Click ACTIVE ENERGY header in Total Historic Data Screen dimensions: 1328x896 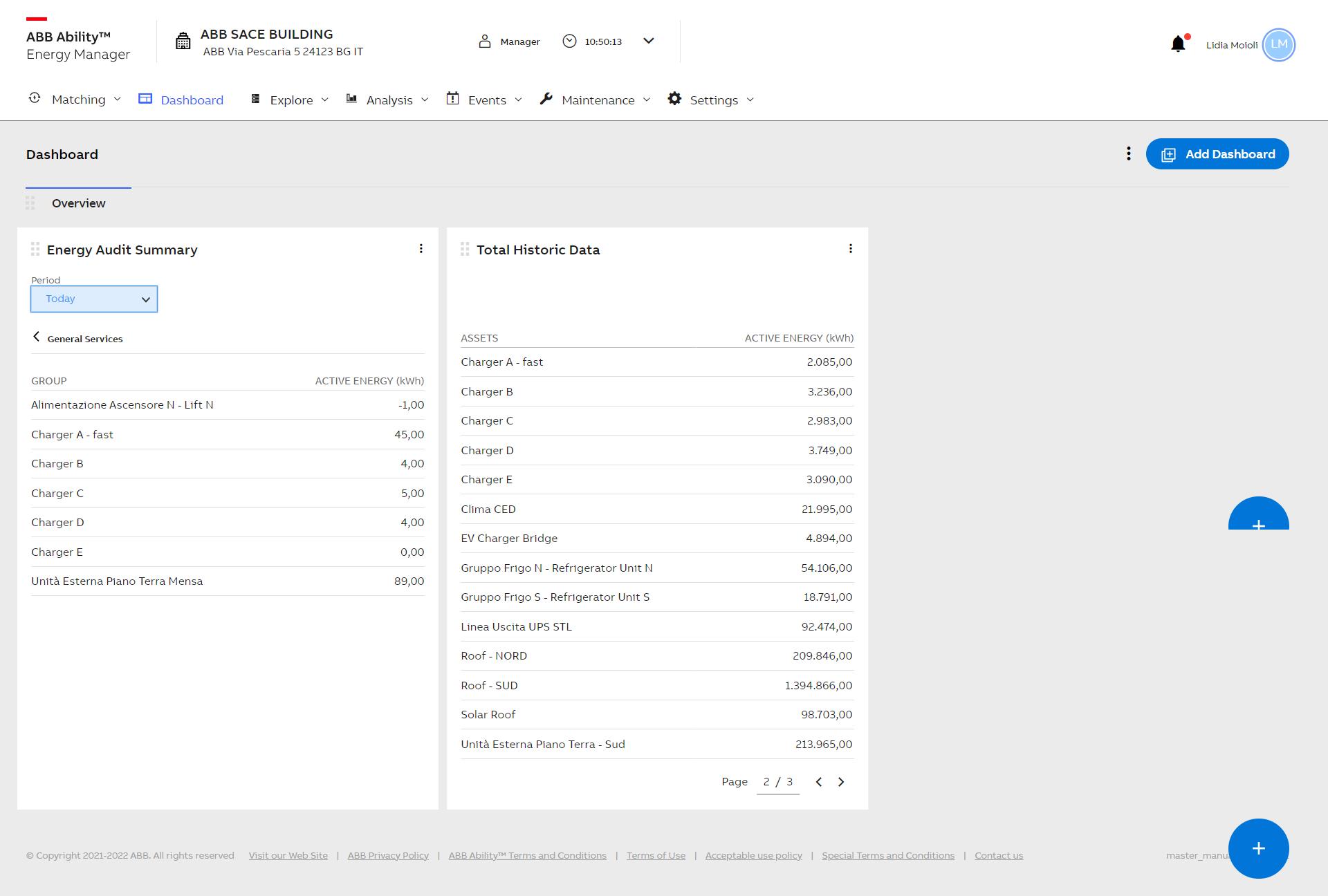click(799, 338)
